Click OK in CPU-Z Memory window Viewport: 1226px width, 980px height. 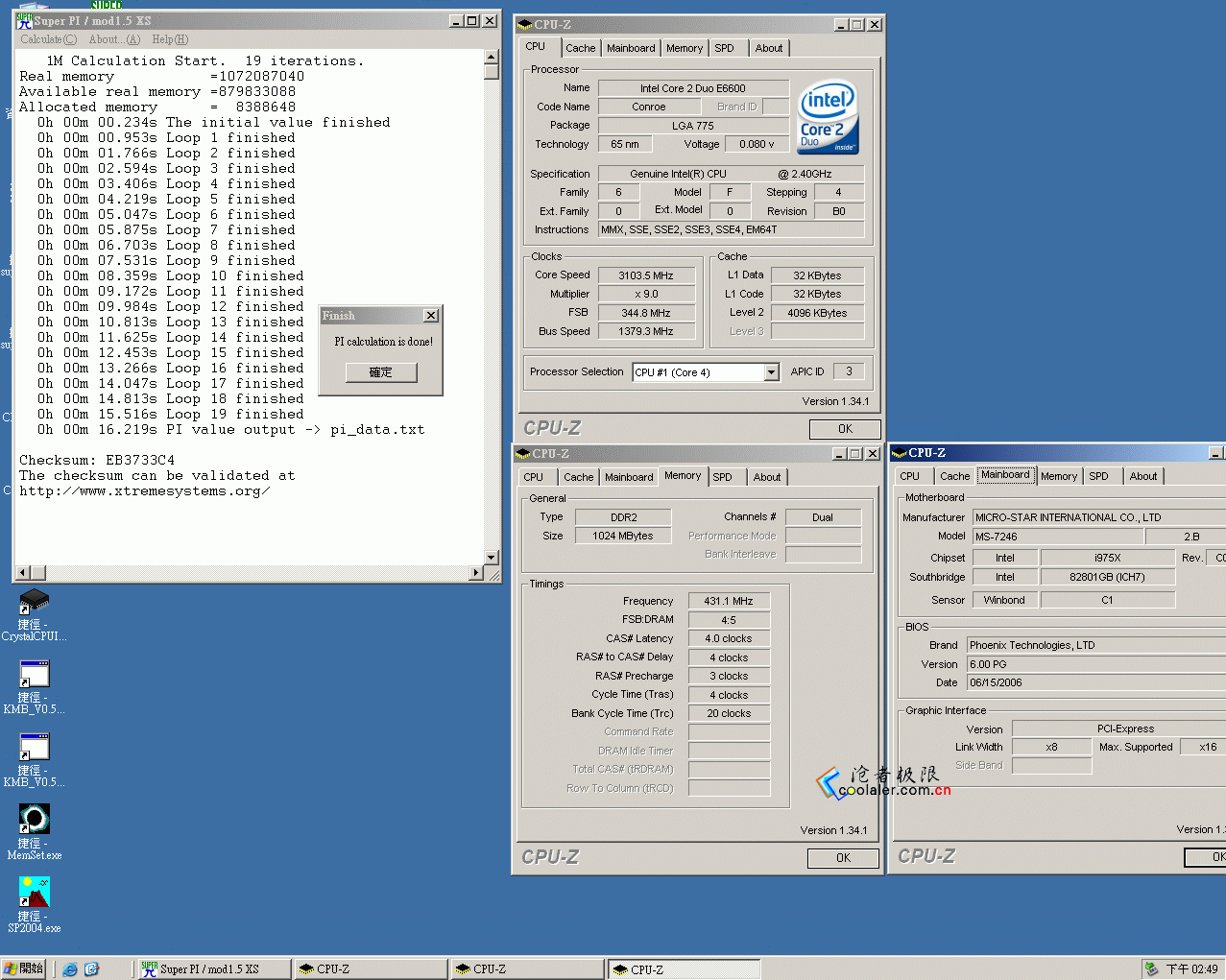(843, 858)
